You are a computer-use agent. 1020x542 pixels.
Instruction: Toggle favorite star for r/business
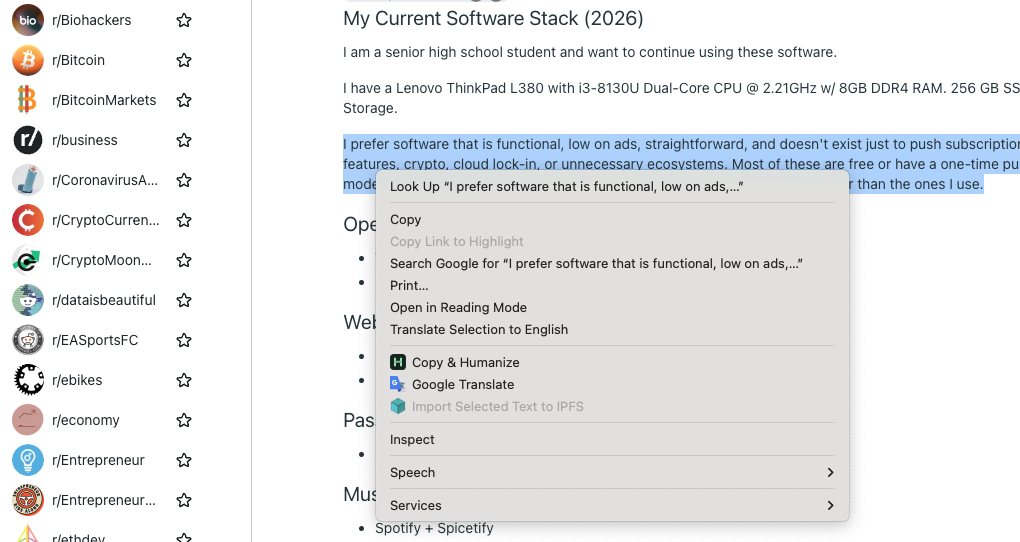(x=184, y=140)
